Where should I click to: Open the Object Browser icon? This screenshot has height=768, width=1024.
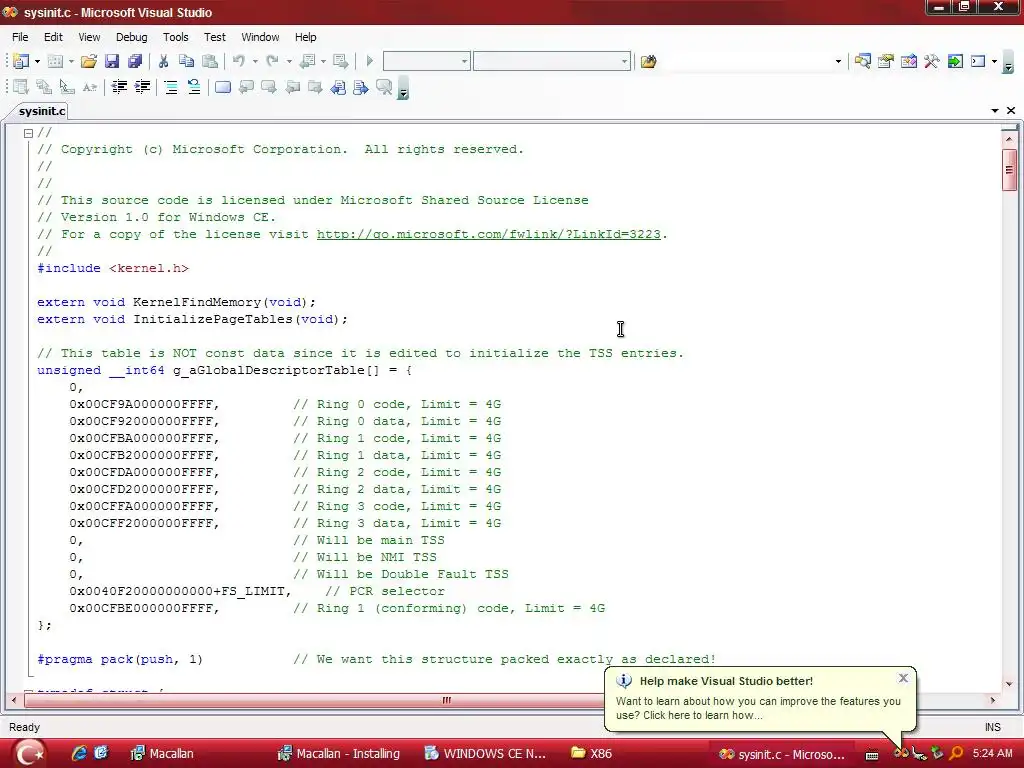pyautogui.click(x=908, y=61)
